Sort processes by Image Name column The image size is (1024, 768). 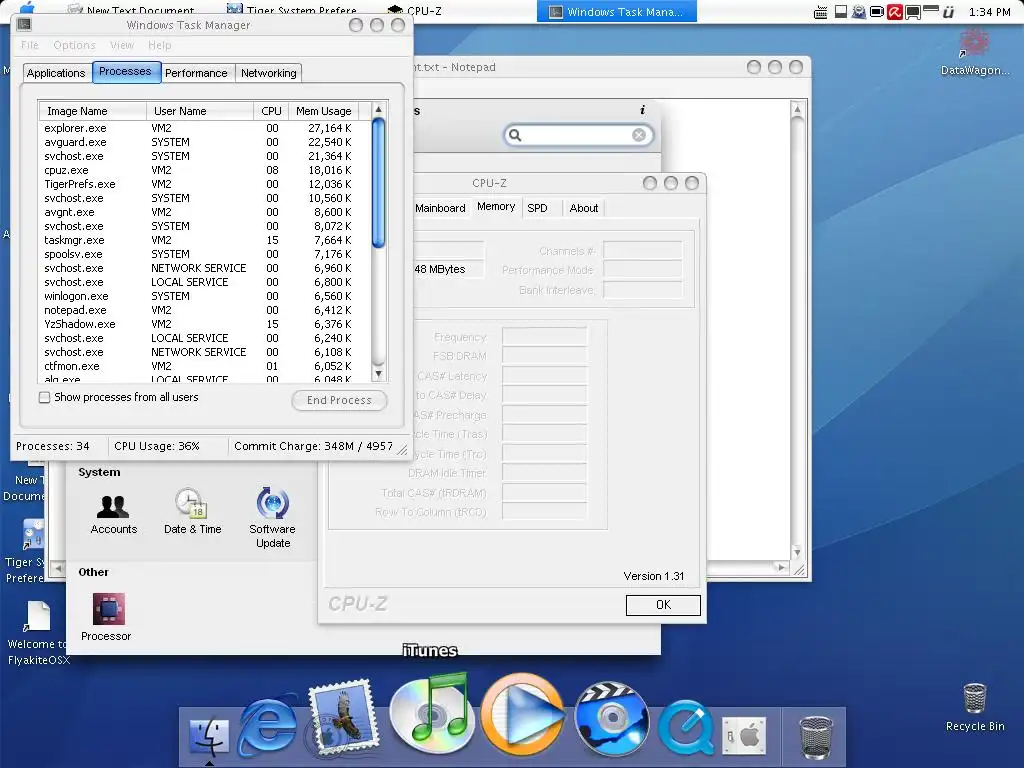92,110
